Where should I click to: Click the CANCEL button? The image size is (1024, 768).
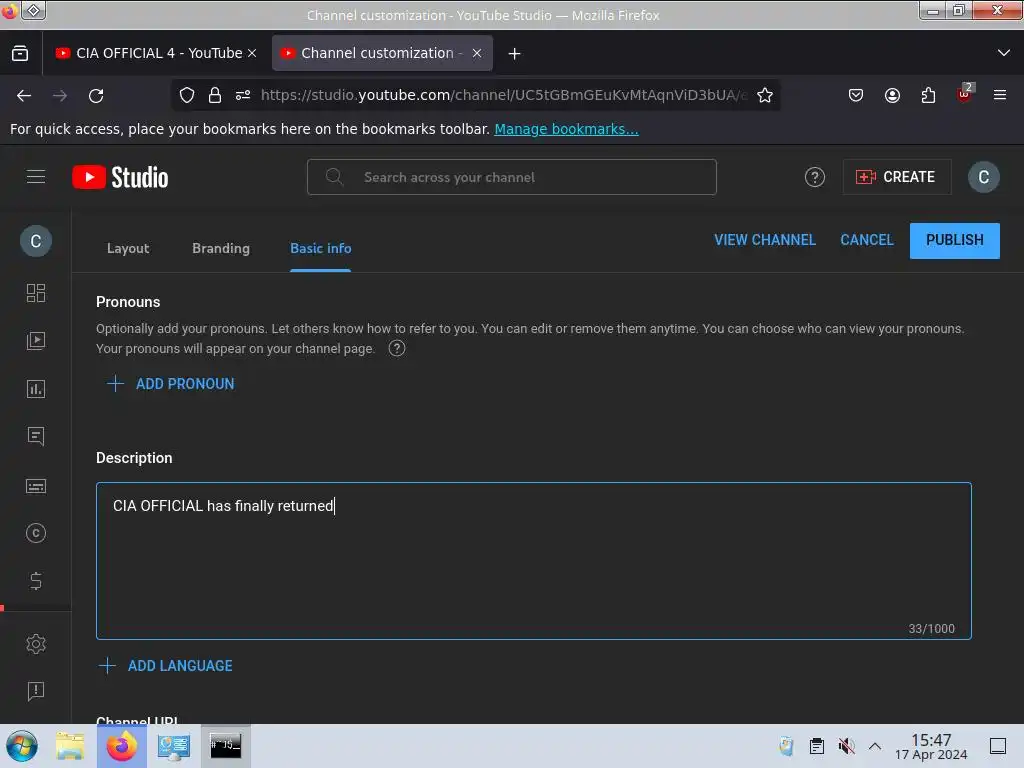click(867, 240)
